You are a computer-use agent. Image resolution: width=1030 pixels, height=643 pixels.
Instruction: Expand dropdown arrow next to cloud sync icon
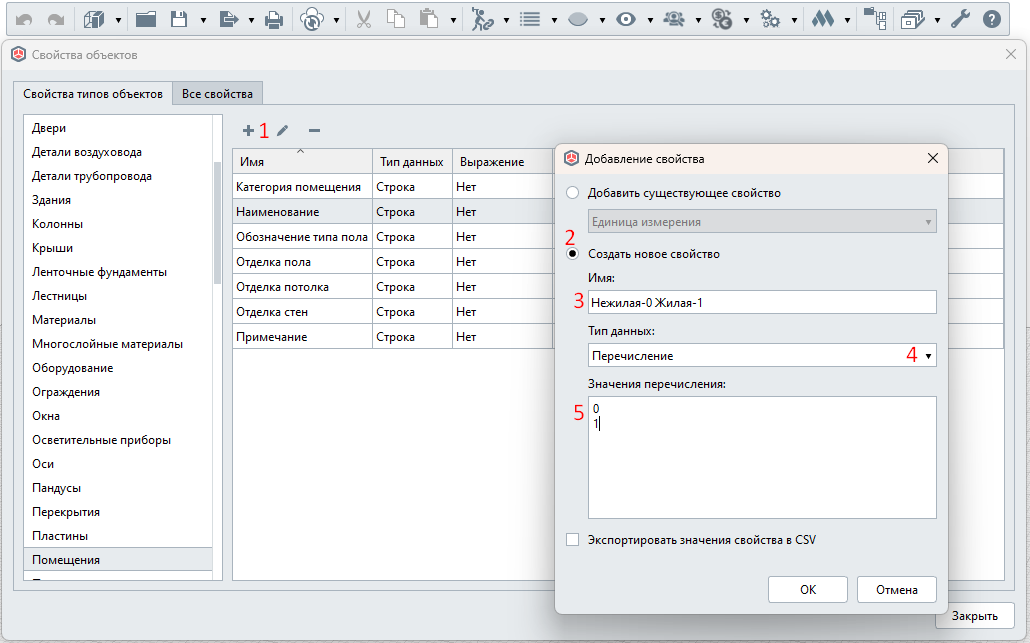(x=336, y=20)
